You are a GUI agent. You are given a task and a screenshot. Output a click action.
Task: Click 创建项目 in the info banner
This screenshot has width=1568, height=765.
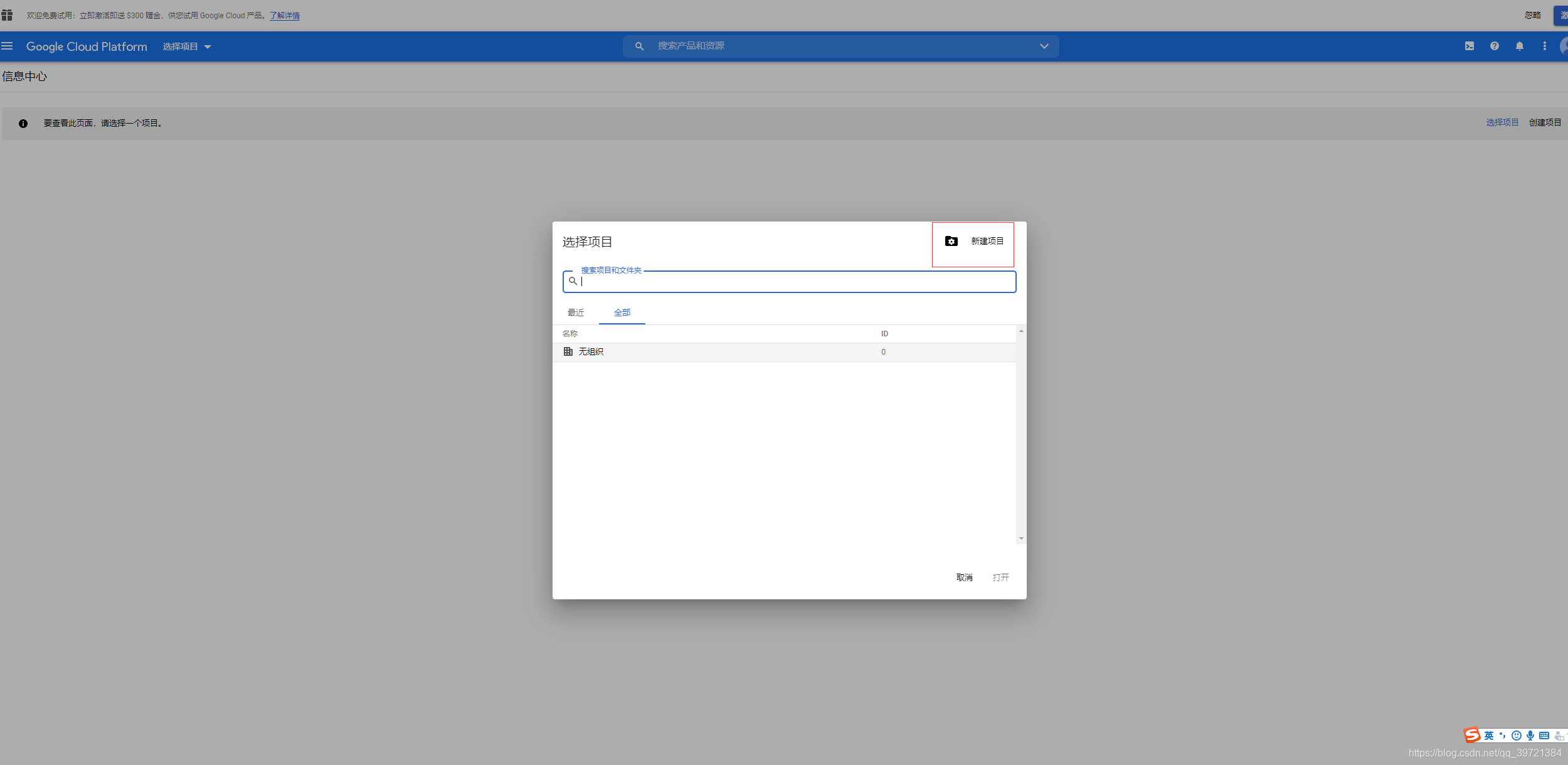1545,122
